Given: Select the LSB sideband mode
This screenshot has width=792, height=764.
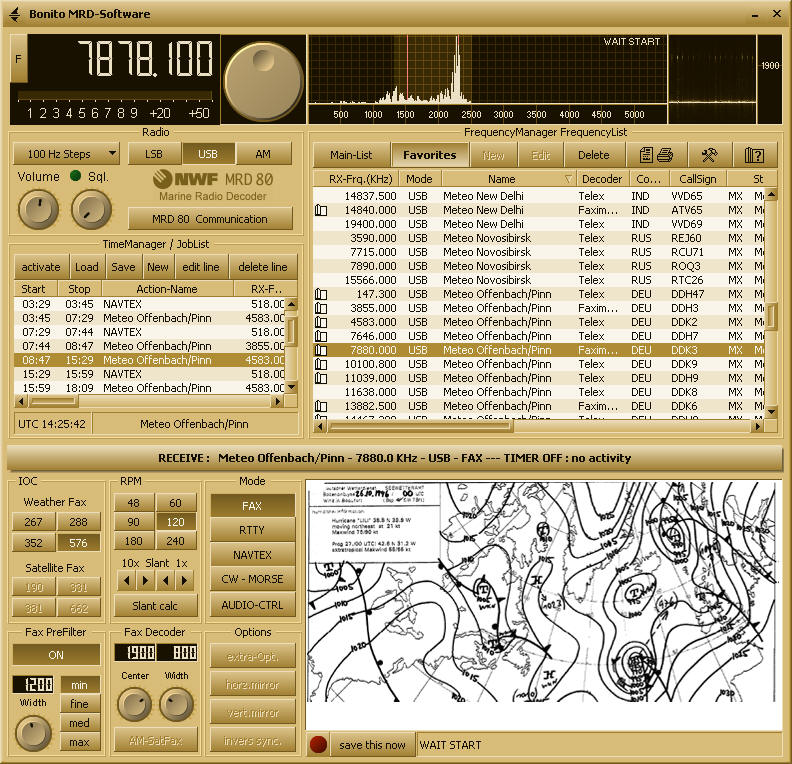Looking at the screenshot, I should 154,154.
